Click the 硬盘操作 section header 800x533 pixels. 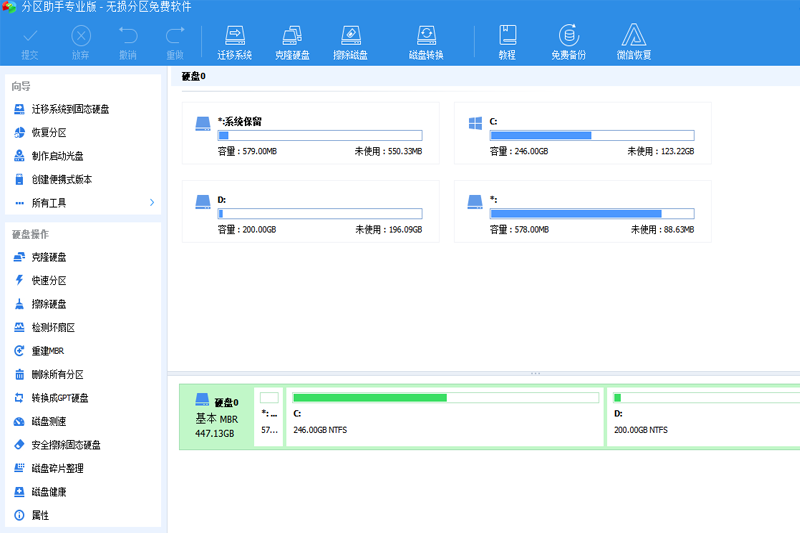click(x=31, y=234)
